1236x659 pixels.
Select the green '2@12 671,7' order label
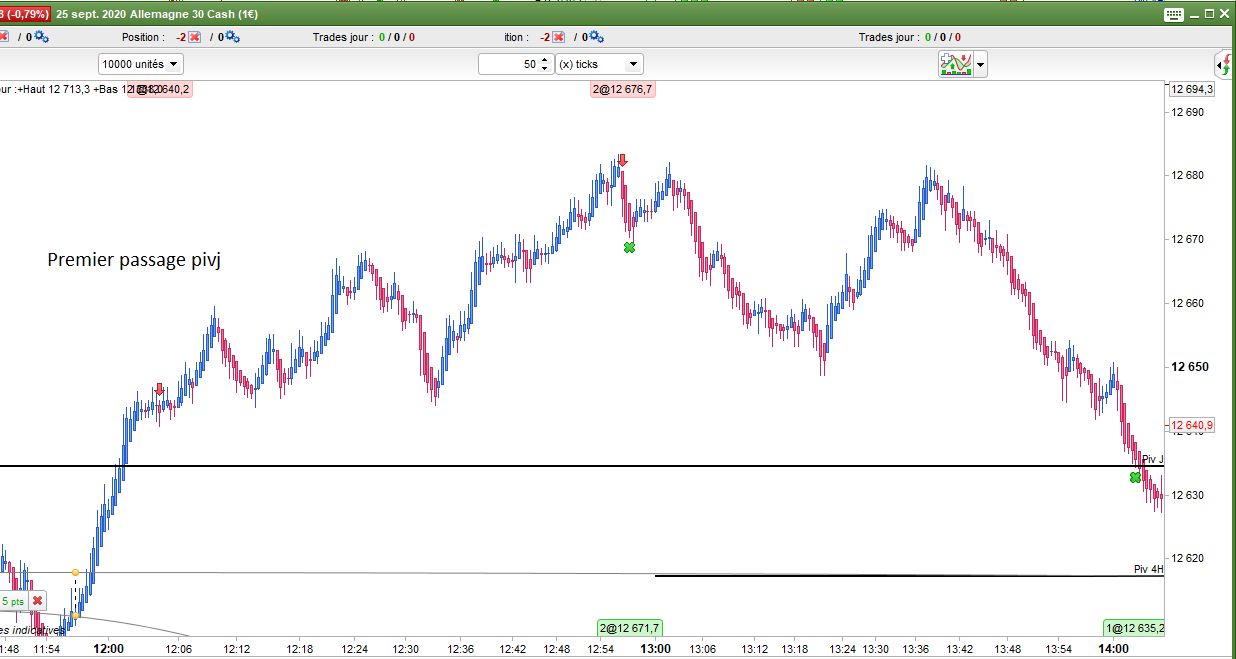(x=630, y=628)
